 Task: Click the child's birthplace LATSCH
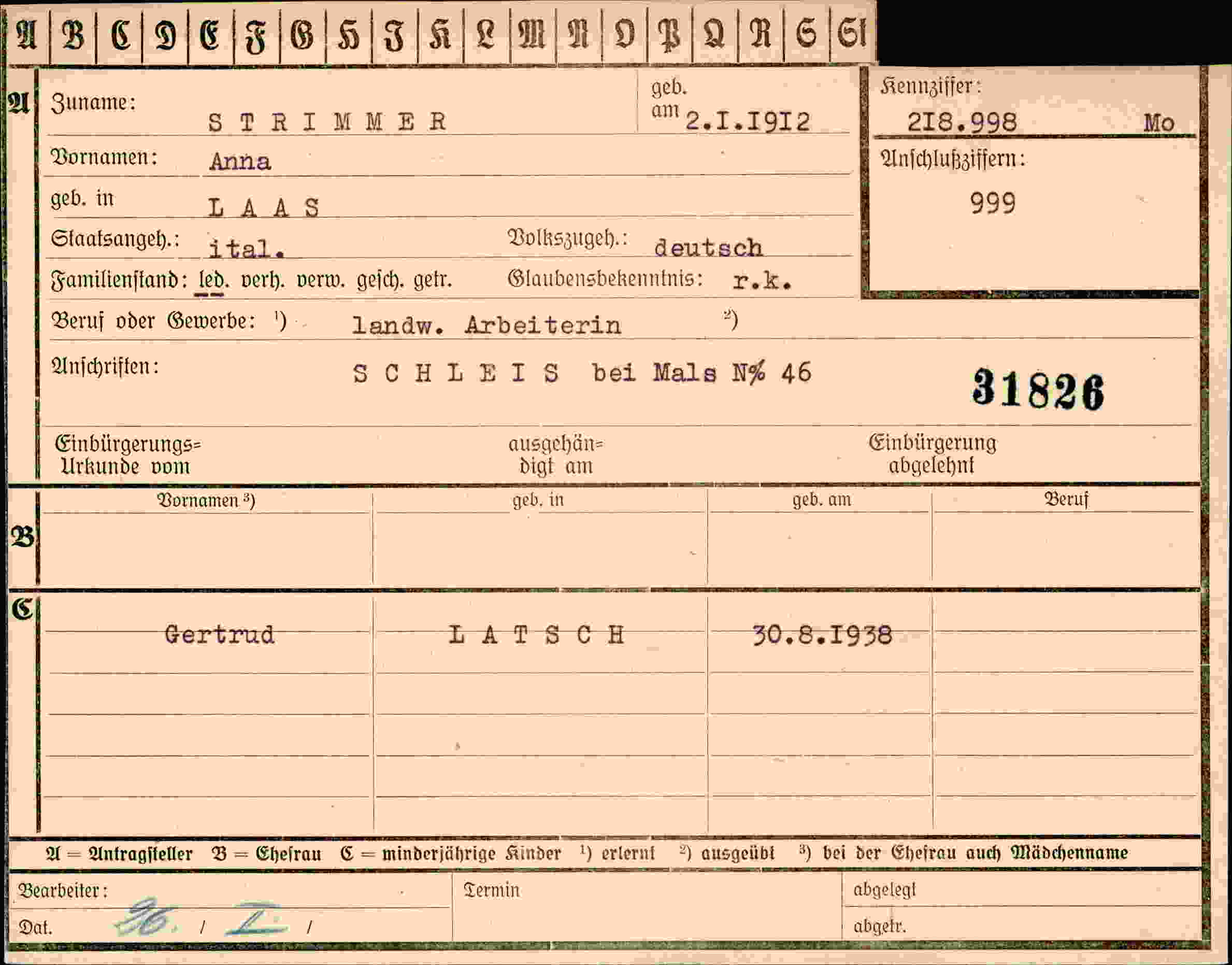pos(537,635)
